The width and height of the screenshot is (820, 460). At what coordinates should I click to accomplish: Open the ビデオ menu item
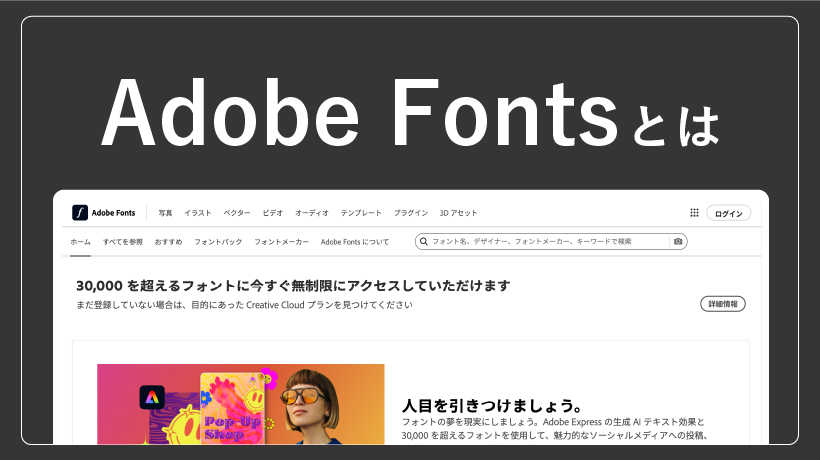(272, 213)
